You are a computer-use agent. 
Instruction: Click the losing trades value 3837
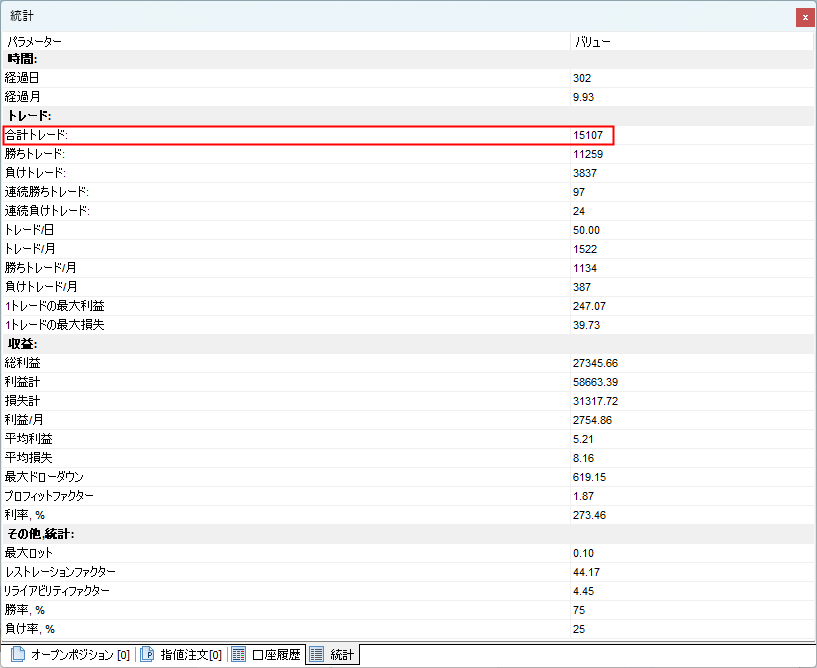pyautogui.click(x=585, y=173)
